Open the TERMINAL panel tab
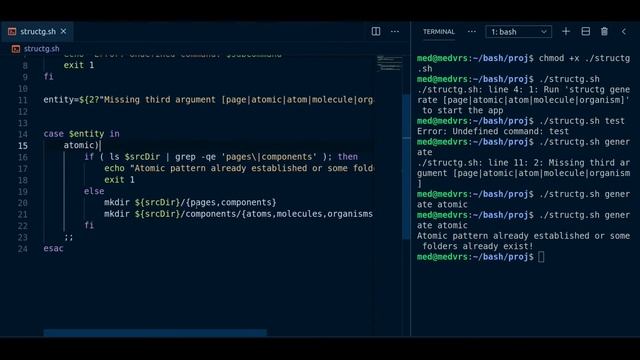The height and width of the screenshot is (360, 640). point(439,32)
